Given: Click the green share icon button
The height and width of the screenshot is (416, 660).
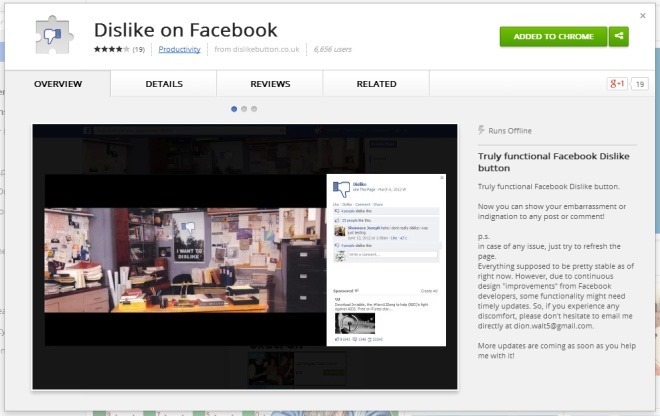Looking at the screenshot, I should point(620,37).
